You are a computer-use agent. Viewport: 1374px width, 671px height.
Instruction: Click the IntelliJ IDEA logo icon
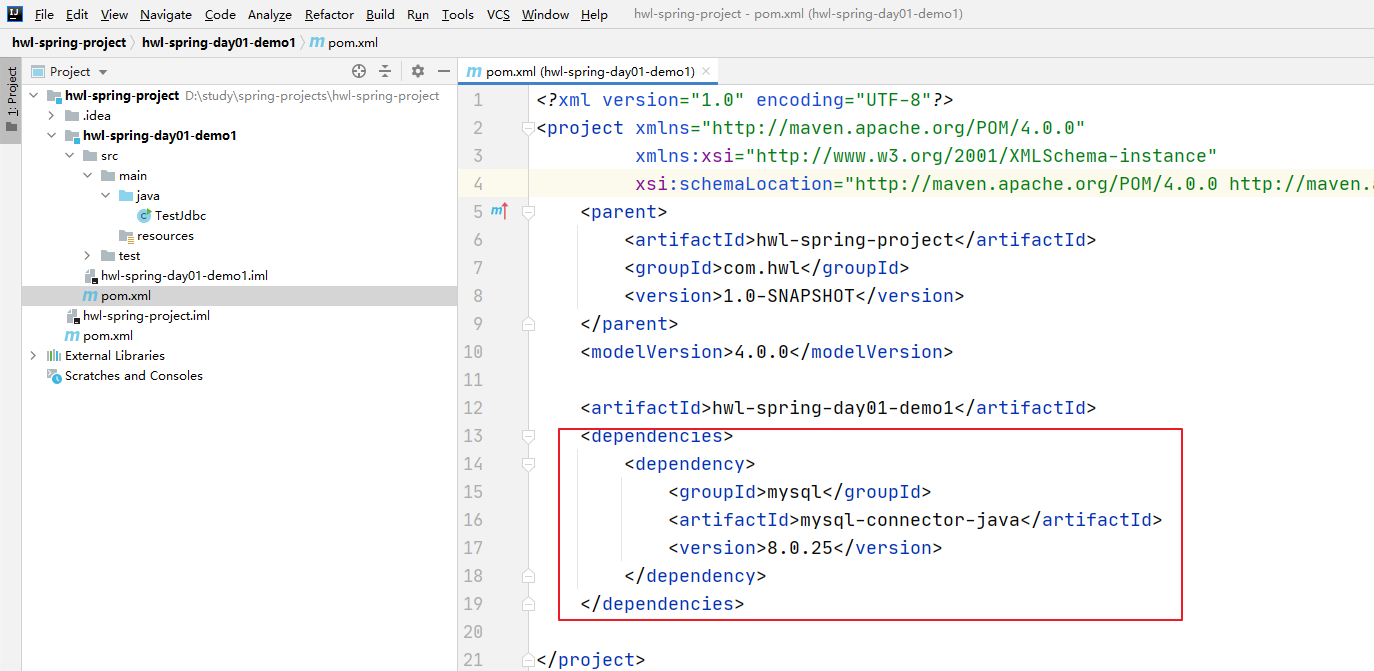[15, 14]
